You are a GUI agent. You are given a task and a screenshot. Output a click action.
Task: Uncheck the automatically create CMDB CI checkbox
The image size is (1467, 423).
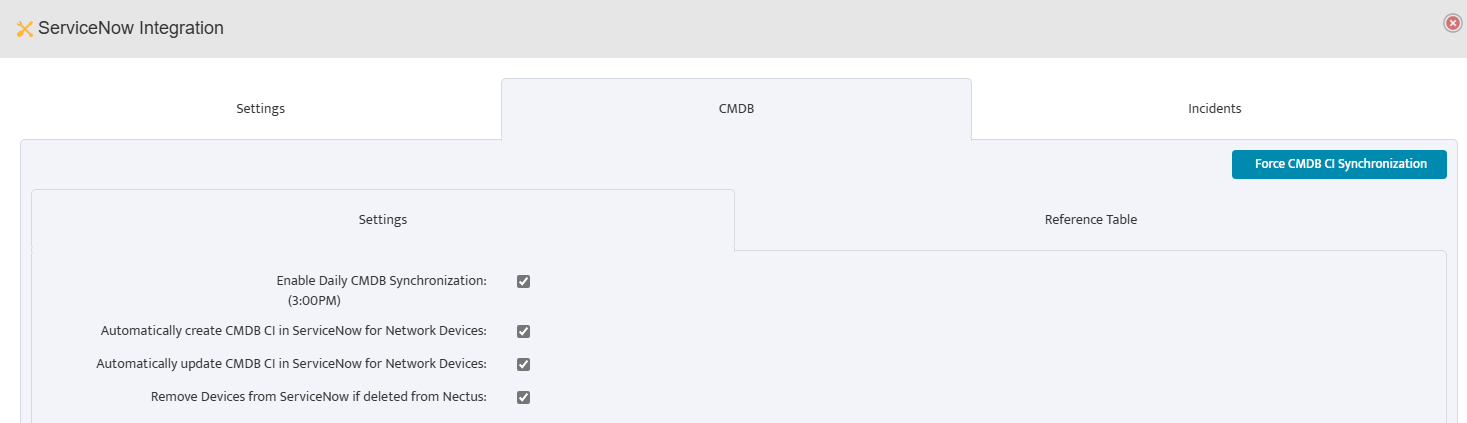pos(523,331)
